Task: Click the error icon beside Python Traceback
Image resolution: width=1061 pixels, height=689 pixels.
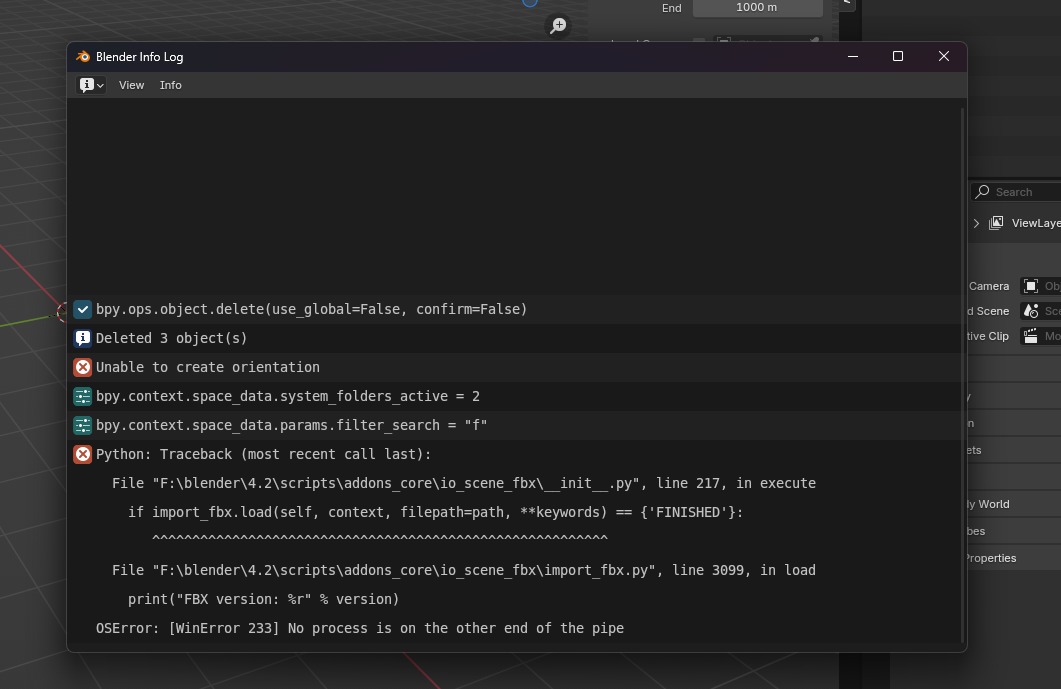Action: [x=83, y=454]
